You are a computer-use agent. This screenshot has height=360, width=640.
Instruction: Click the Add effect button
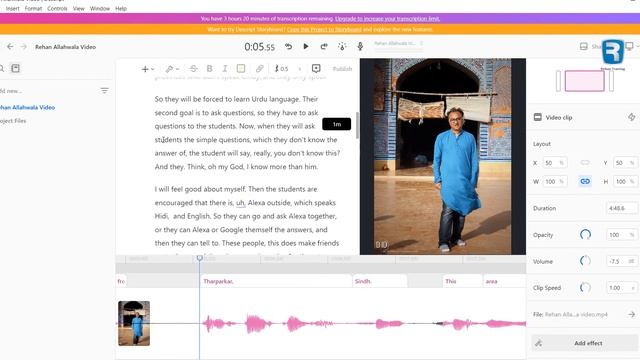[x=584, y=343]
